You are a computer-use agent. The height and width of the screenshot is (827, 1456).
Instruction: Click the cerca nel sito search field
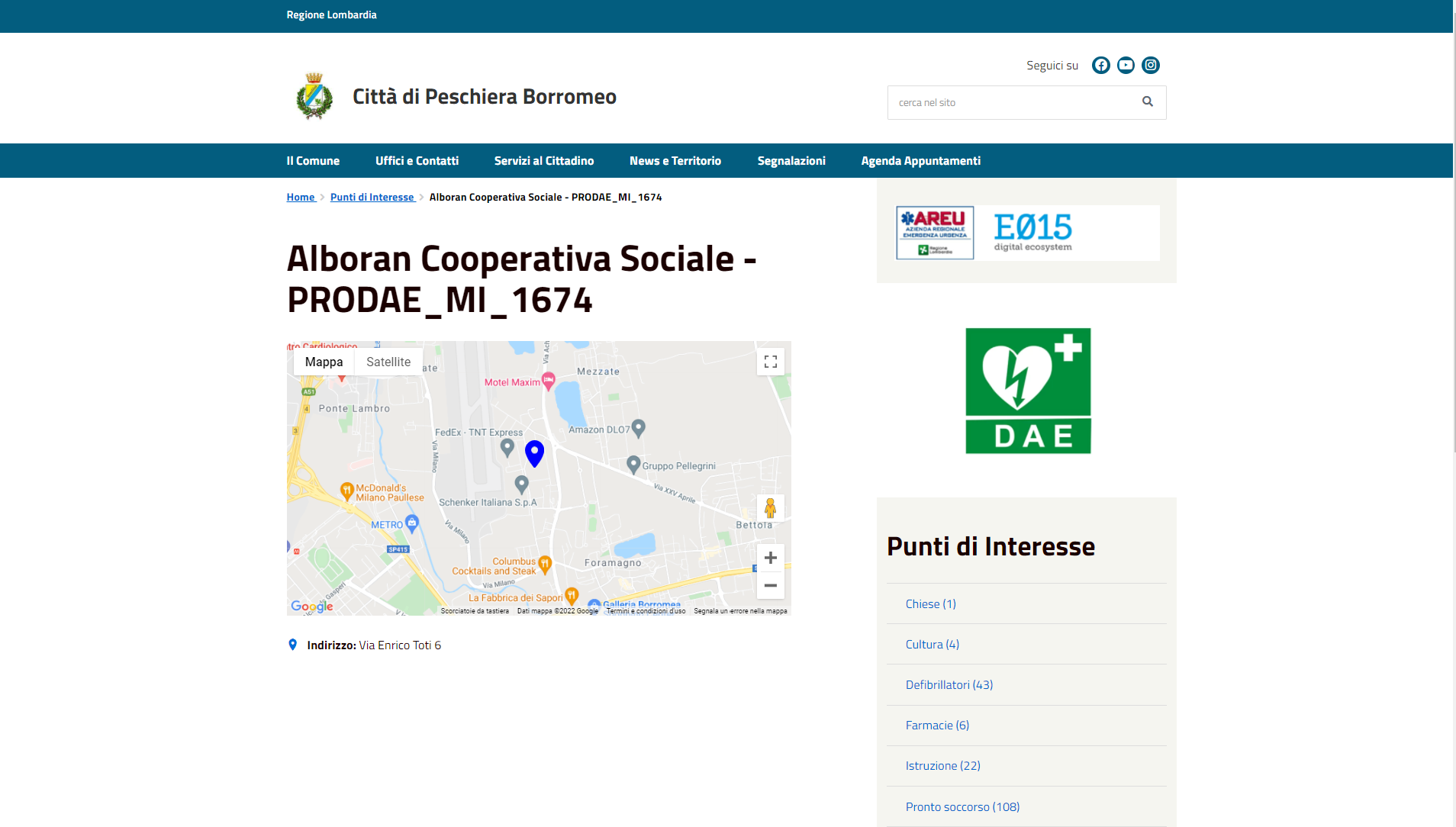click(1011, 103)
